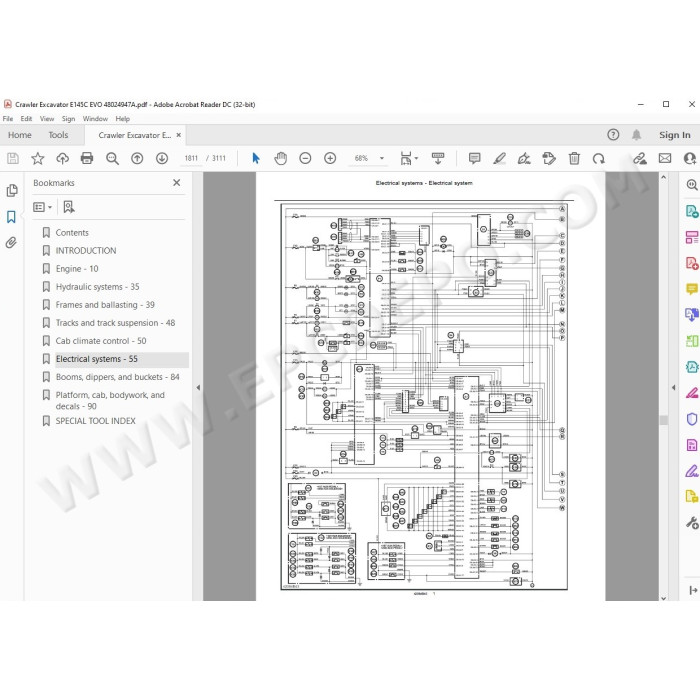This screenshot has width=700, height=700.
Task: Rotate the page view
Action: (599, 158)
